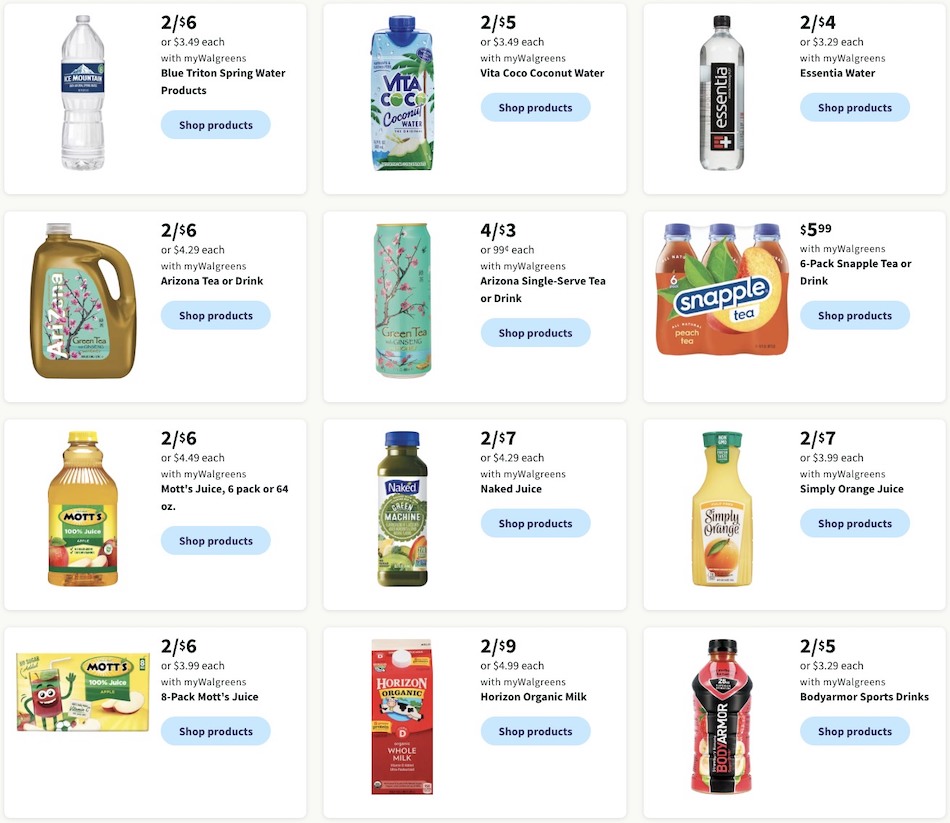The height and width of the screenshot is (823, 950).
Task: Click Shop products for Naked Juice
Action: click(535, 523)
